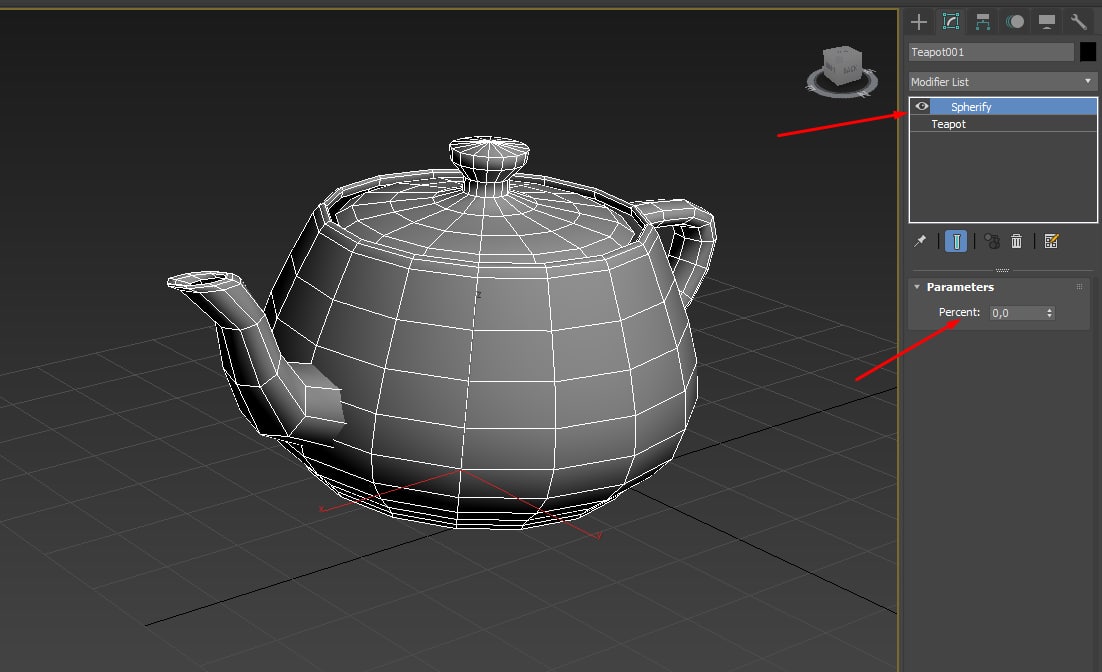The width and height of the screenshot is (1102, 672).
Task: Click the Parameters rollout grip handle
Action: tap(1079, 287)
